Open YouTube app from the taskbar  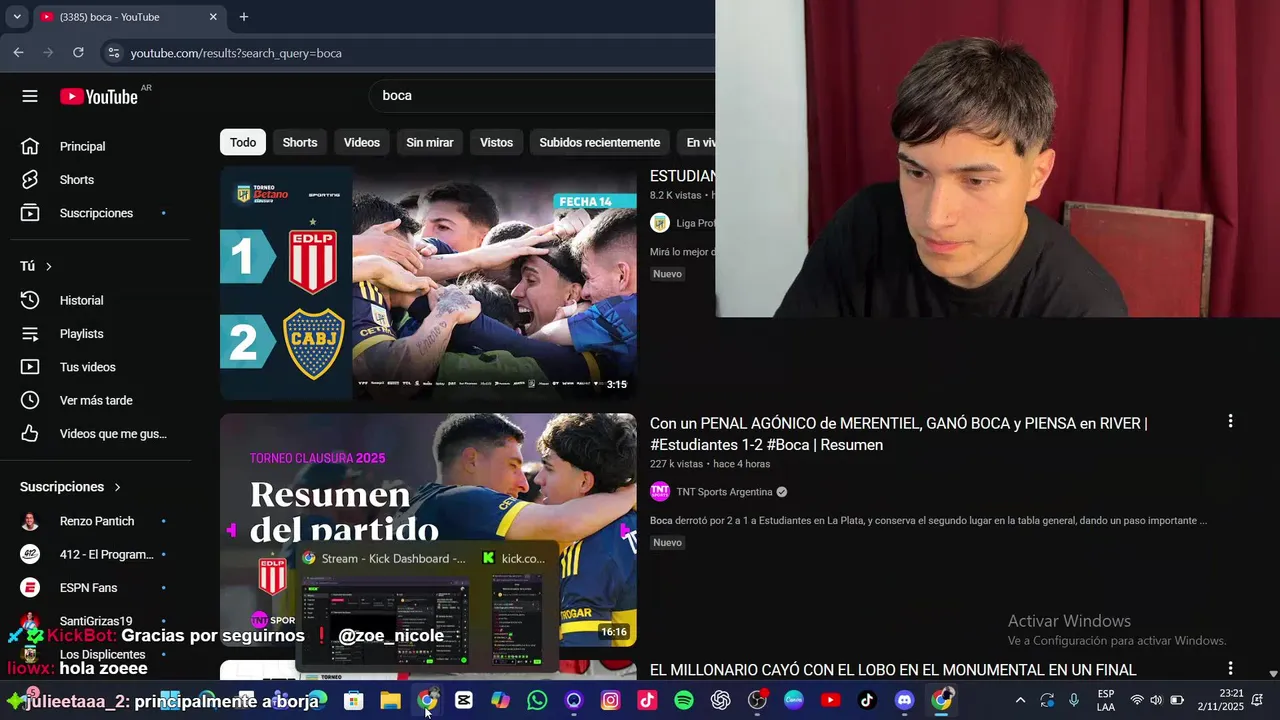click(831, 701)
